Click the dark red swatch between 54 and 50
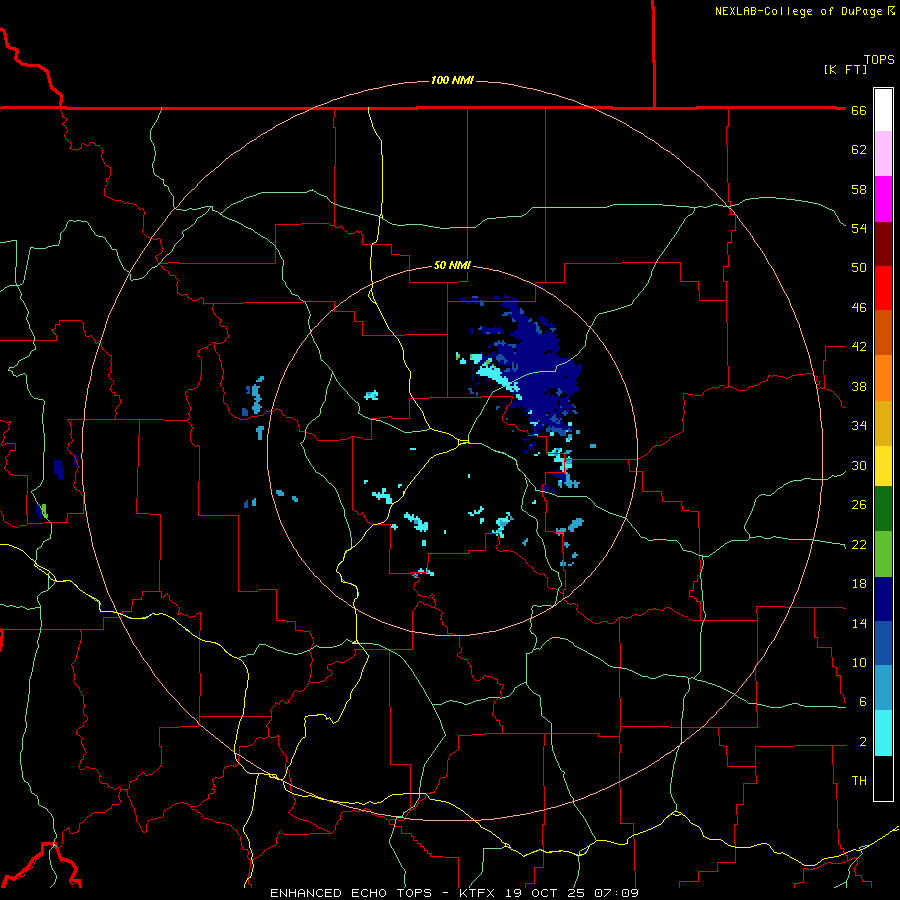 (x=883, y=244)
